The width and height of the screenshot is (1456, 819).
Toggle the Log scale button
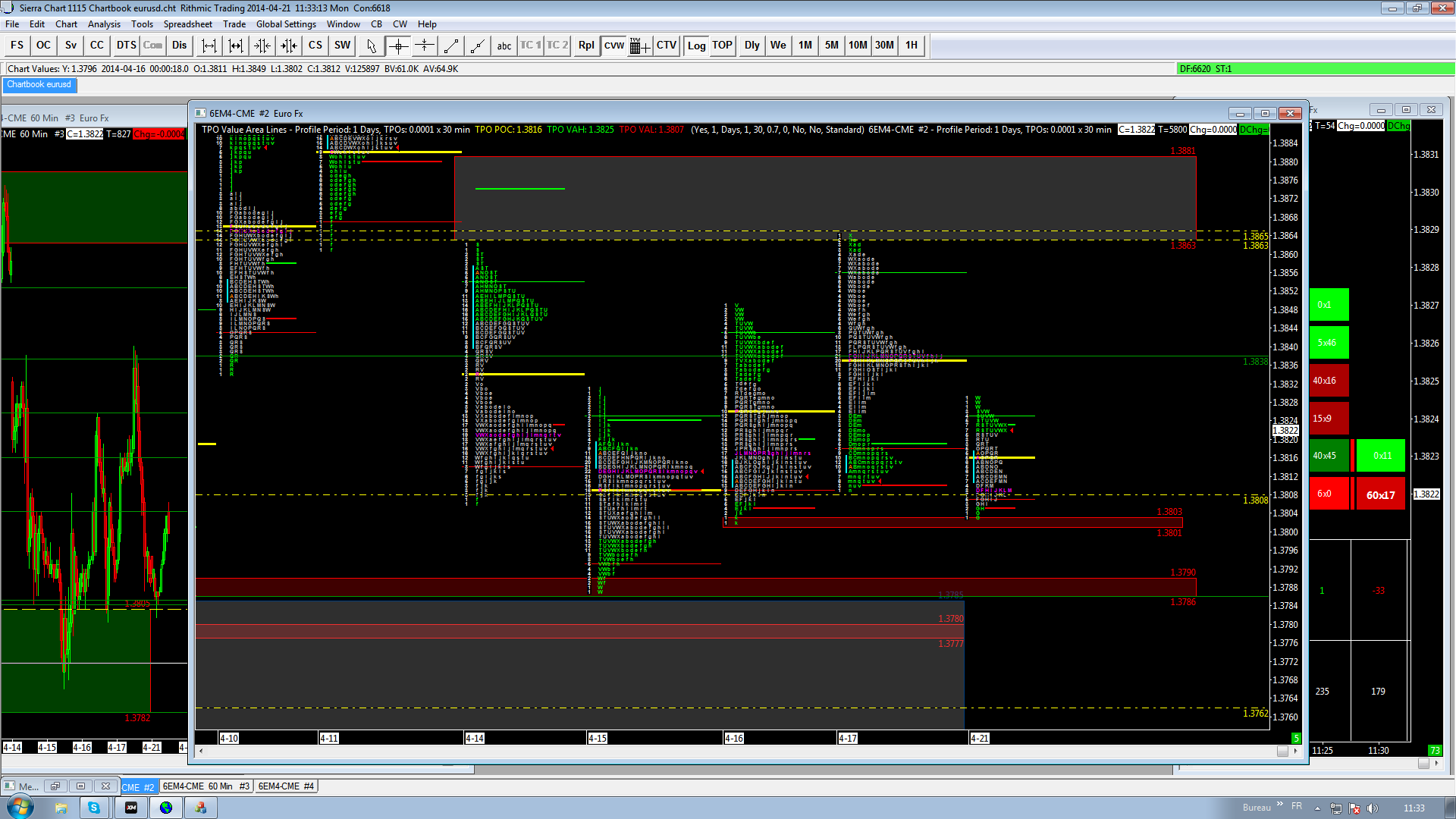(x=696, y=45)
